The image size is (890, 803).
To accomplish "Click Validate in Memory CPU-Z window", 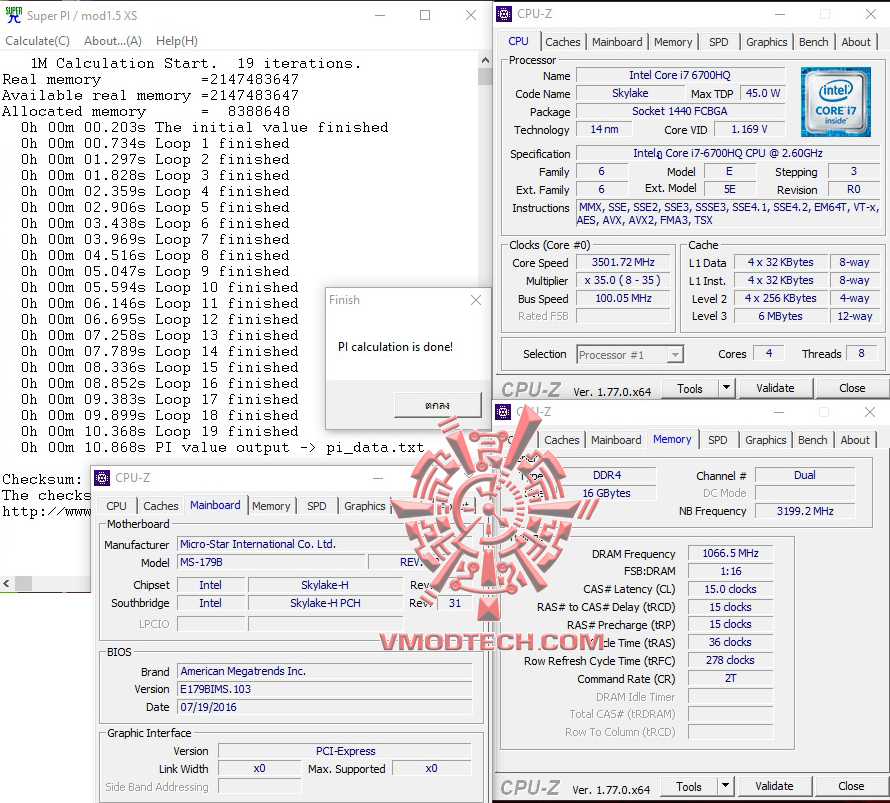I will pos(774,786).
